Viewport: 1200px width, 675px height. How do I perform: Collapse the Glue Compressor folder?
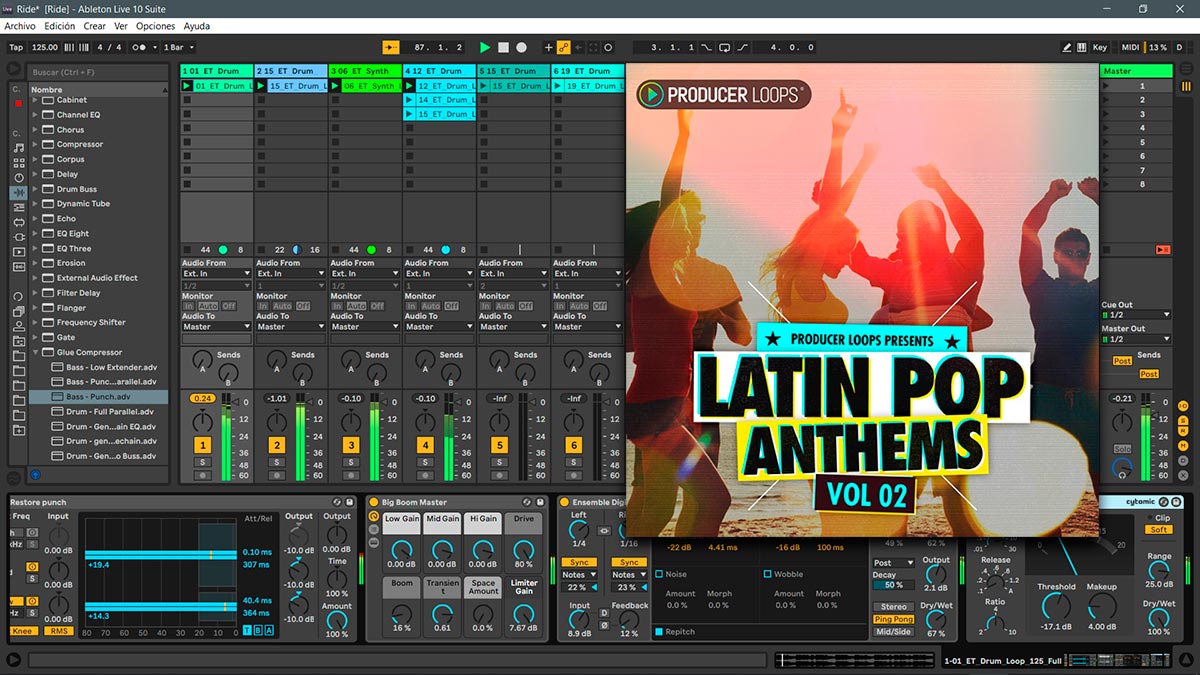36,352
